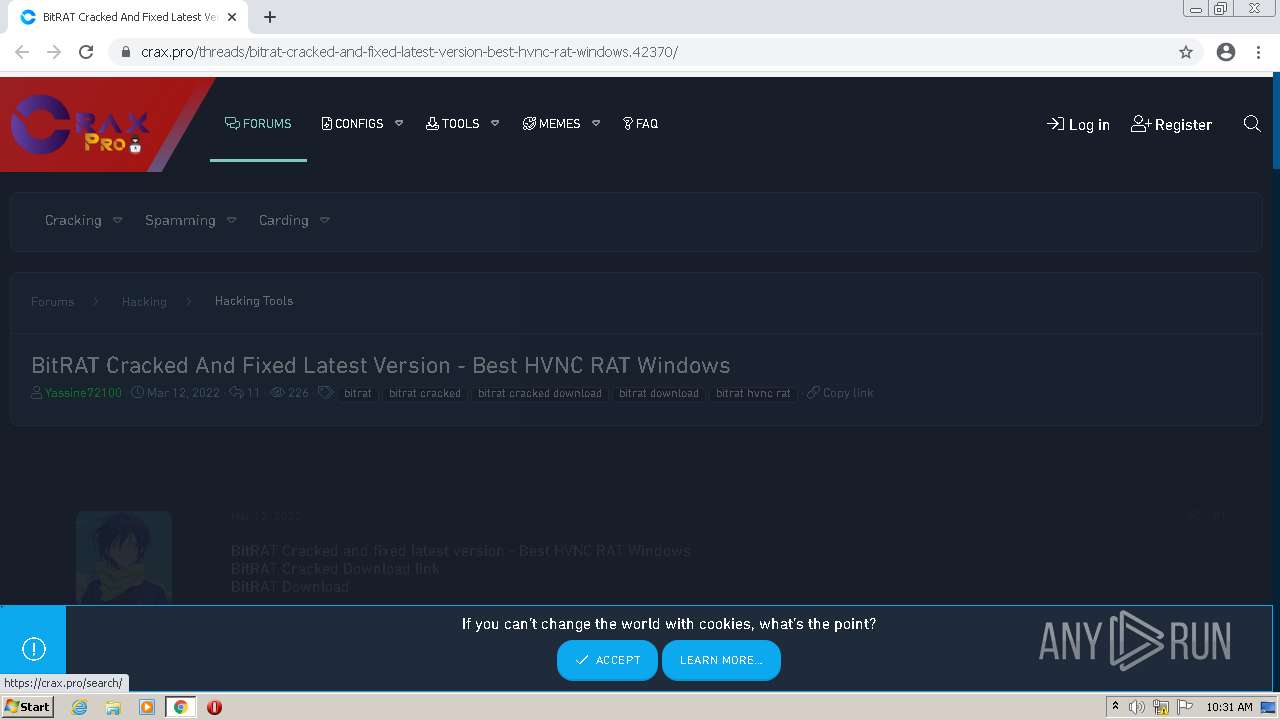The image size is (1280, 720).
Task: Go to the Forums breadcrumb
Action: click(52, 301)
